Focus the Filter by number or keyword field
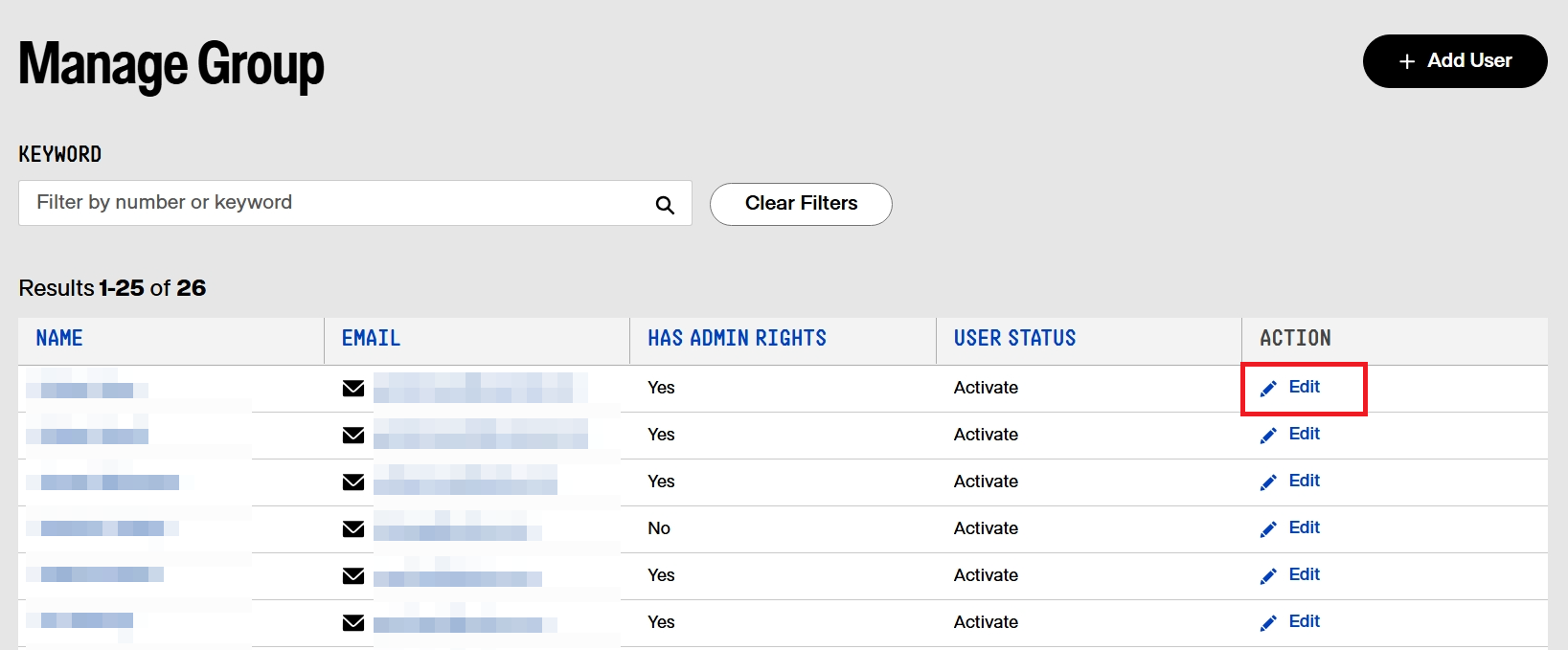 pyautogui.click(x=354, y=203)
